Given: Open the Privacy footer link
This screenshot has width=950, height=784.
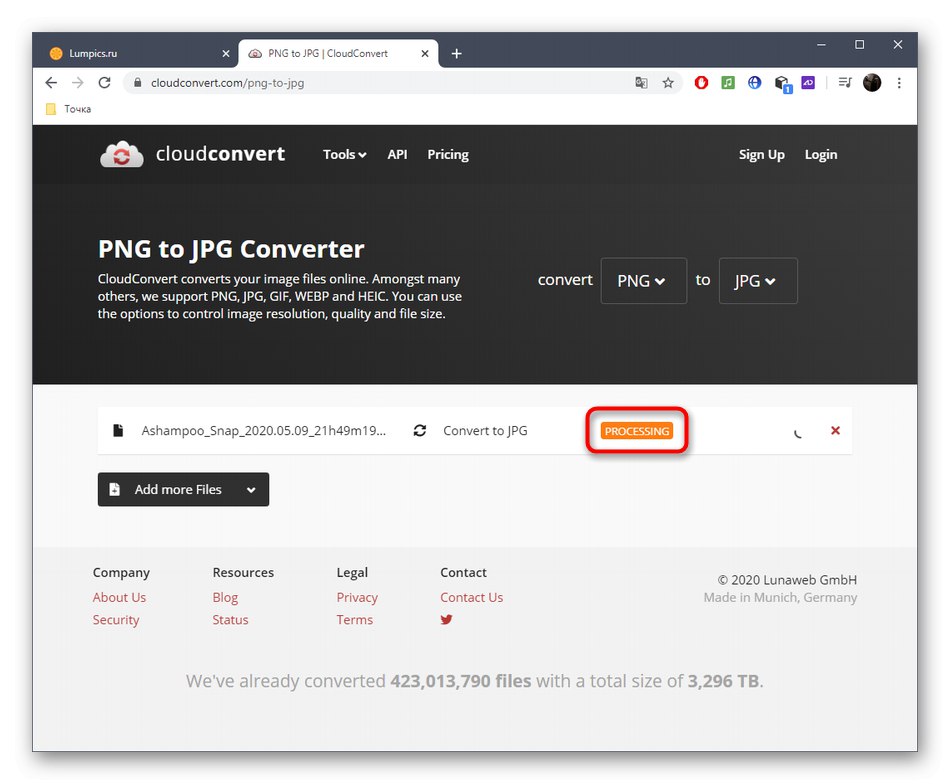Looking at the screenshot, I should coord(357,597).
